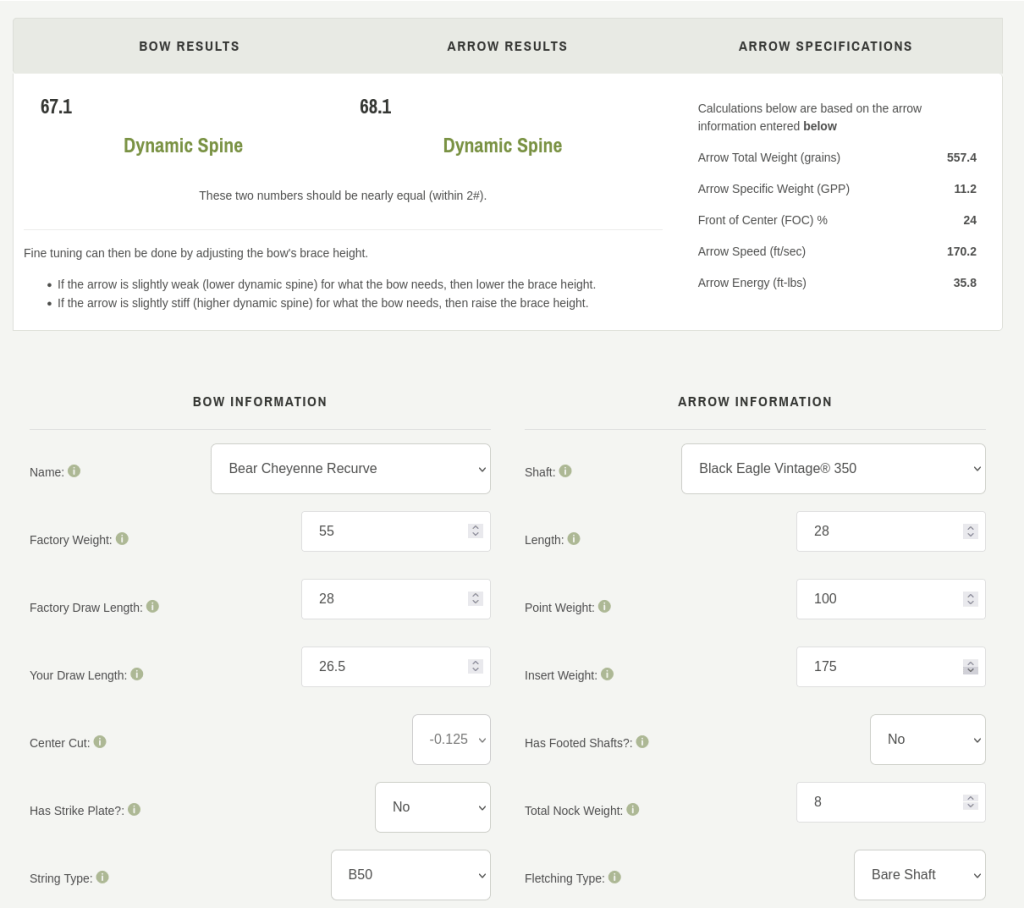Screen dimensions: 1024x908
Task: Click info icon next to Factory Draw Length
Action: pyautogui.click(x=153, y=606)
